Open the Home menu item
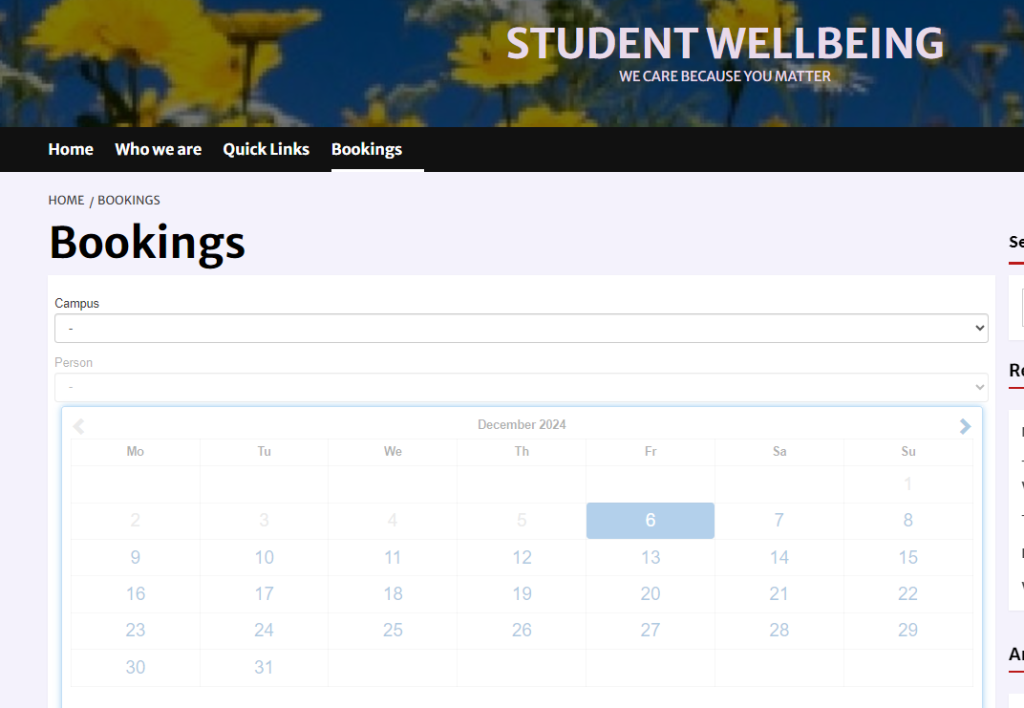1024x708 pixels. coord(71,150)
